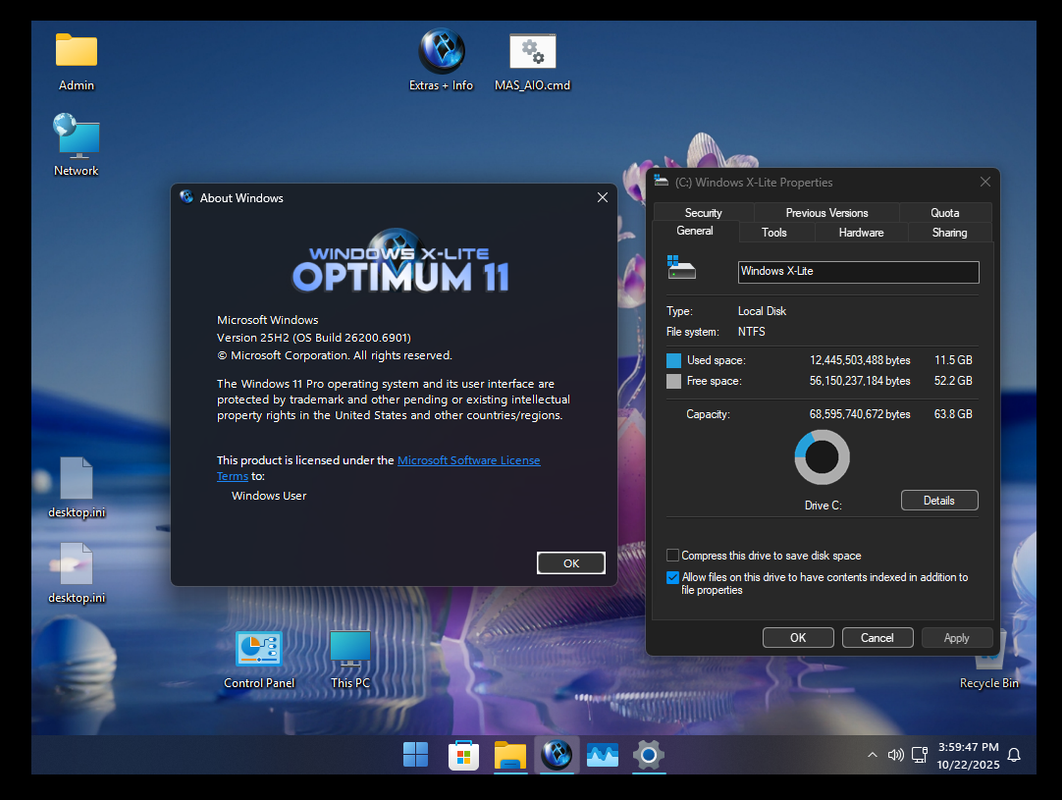Click the Properties window title bar drive icon
The height and width of the screenshot is (800, 1062).
click(x=661, y=181)
